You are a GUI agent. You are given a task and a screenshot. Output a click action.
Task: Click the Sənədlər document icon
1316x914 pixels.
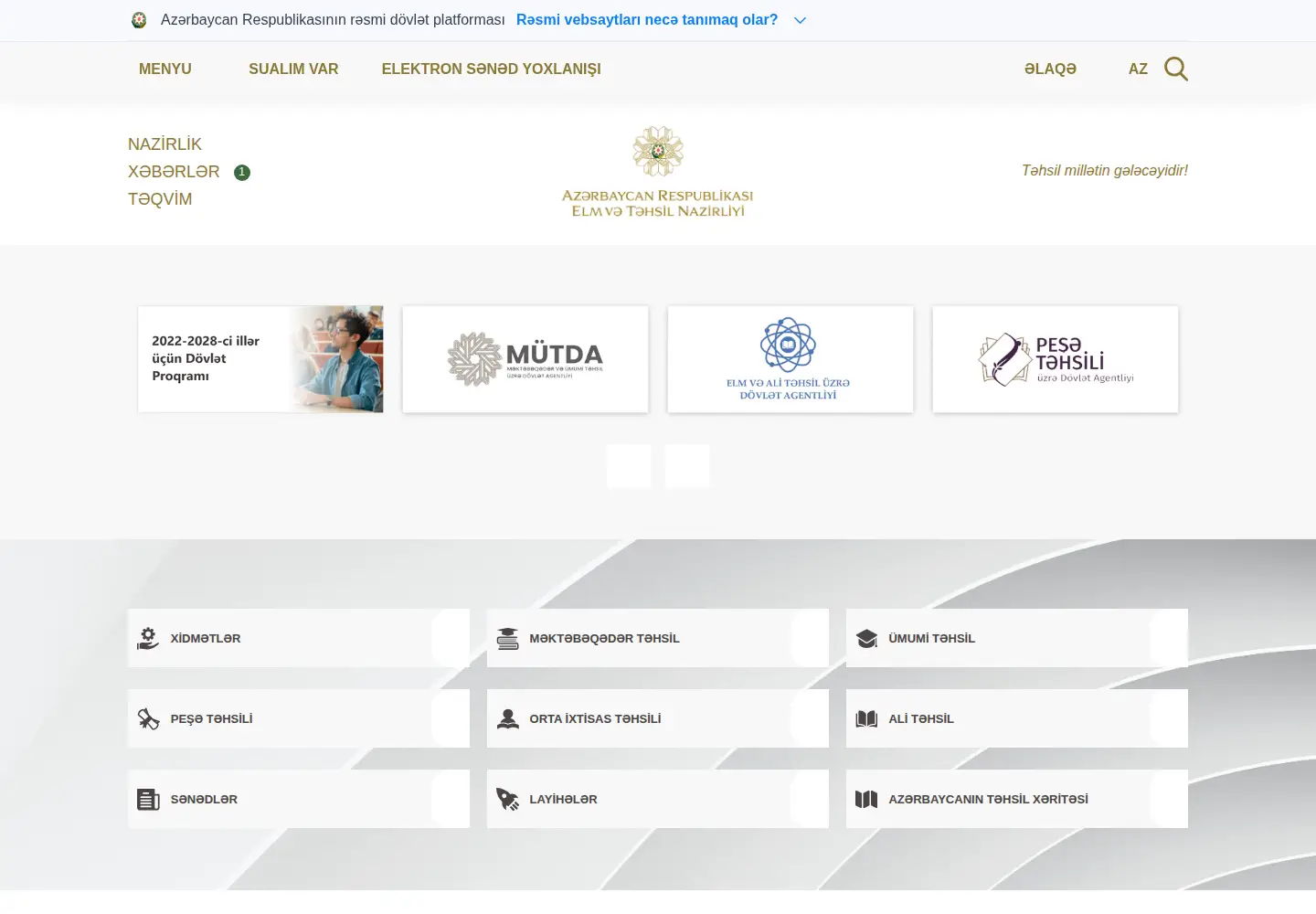[148, 799]
